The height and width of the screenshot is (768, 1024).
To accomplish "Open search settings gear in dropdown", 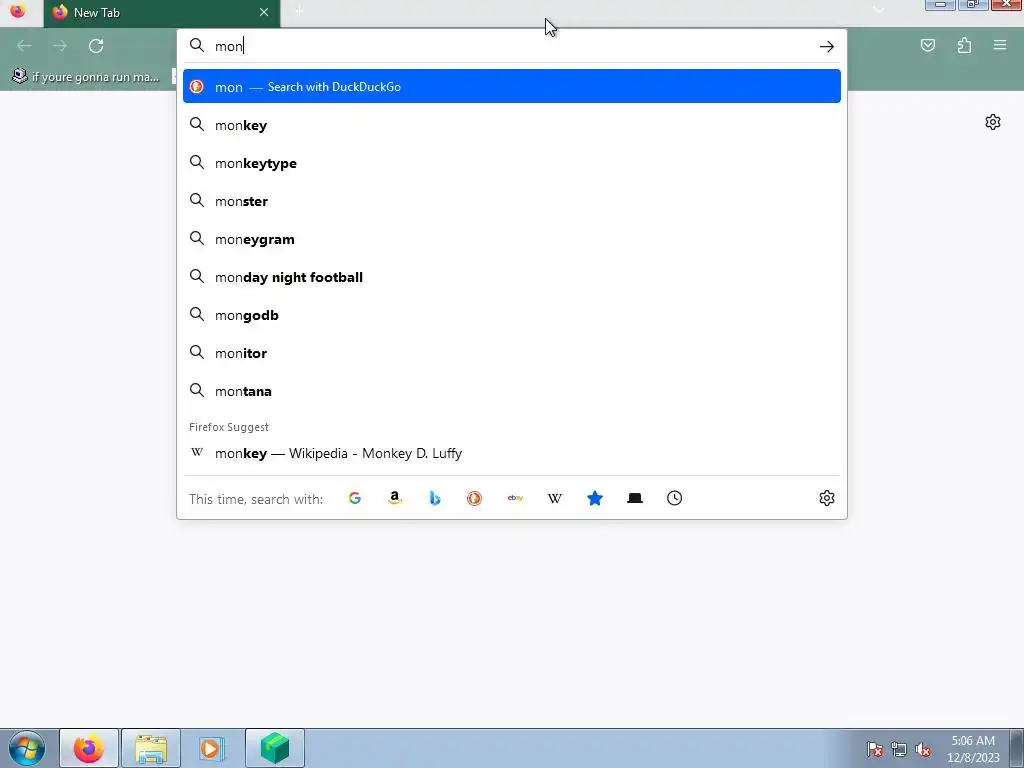I will coord(827,498).
